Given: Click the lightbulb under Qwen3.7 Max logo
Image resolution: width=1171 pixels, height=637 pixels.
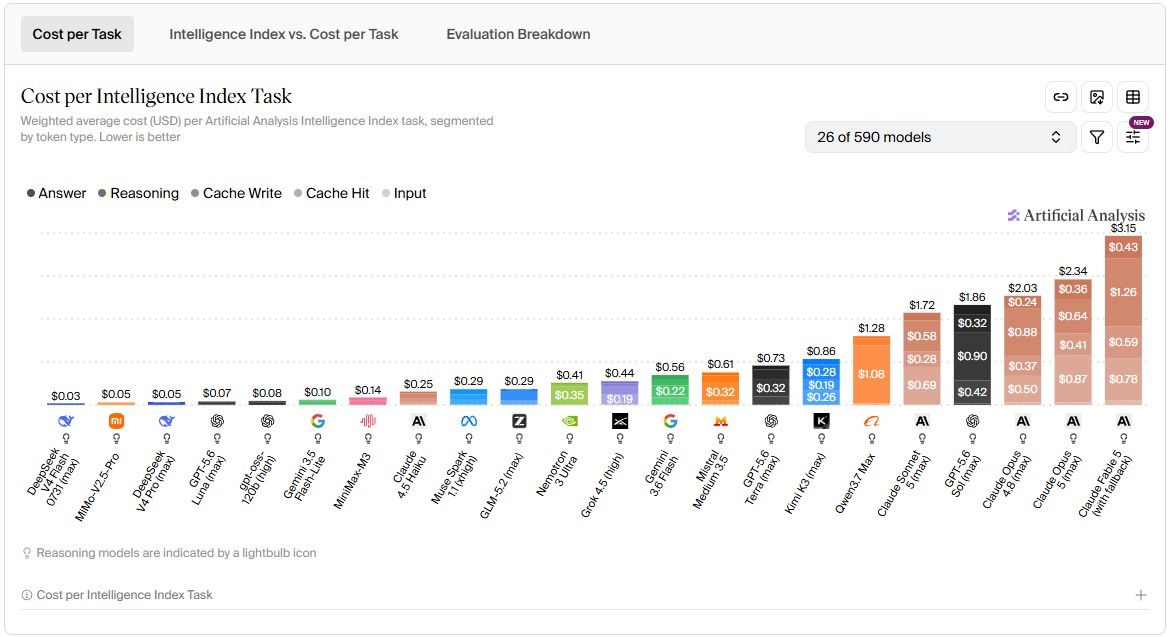Looking at the screenshot, I should click(872, 438).
